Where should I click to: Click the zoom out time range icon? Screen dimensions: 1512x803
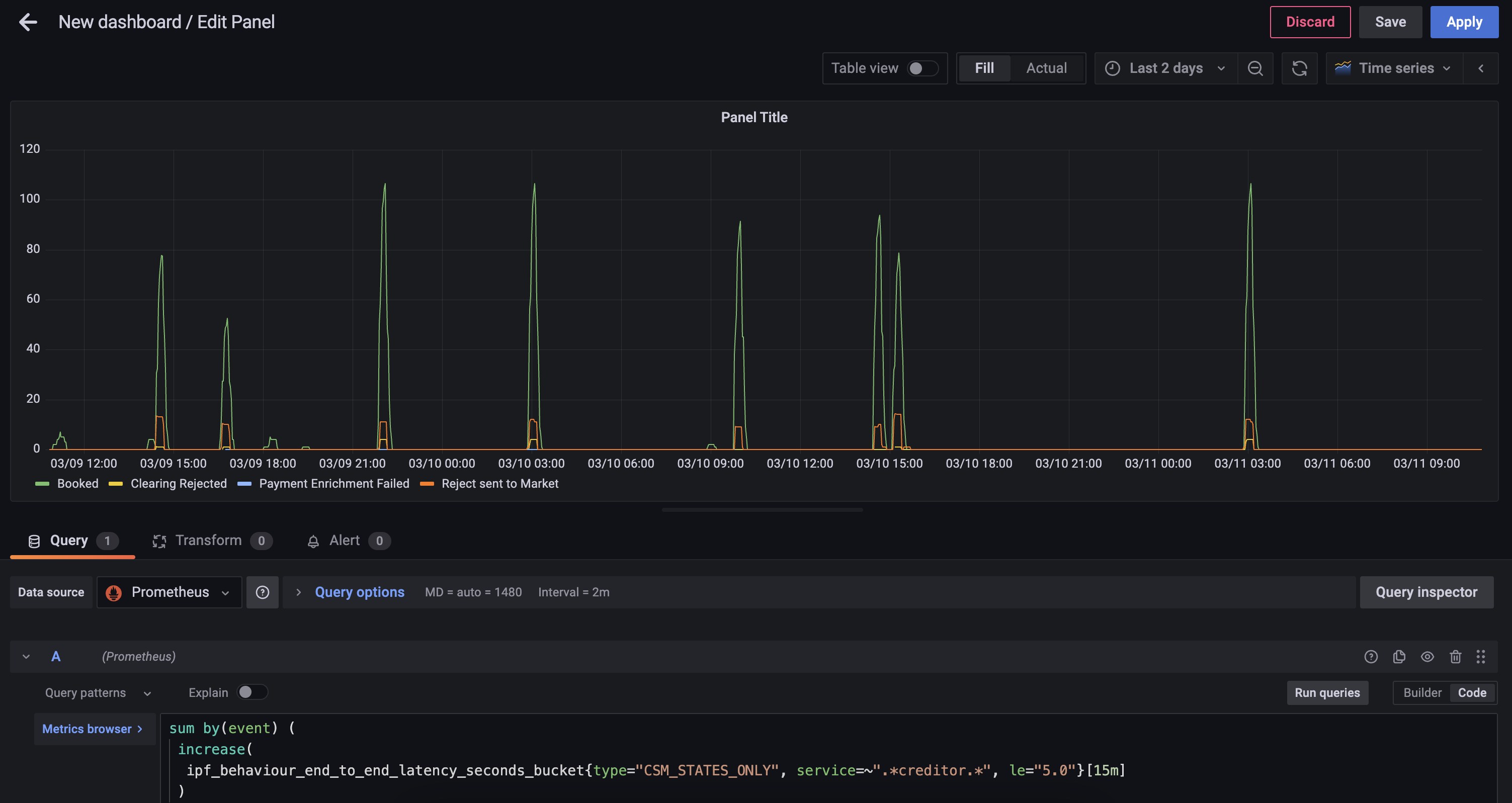(1255, 68)
